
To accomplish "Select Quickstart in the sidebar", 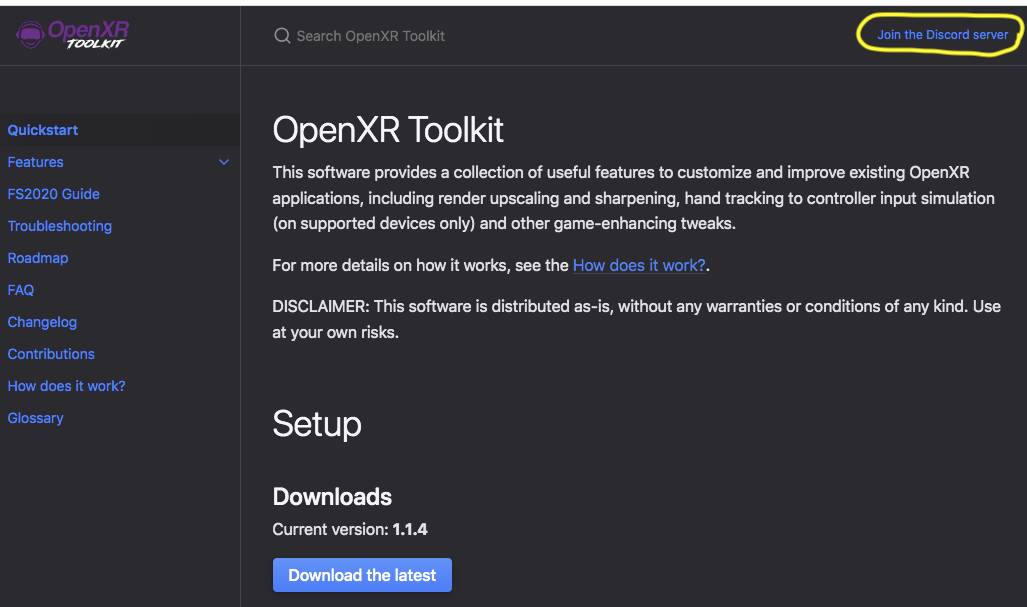I will click(43, 130).
